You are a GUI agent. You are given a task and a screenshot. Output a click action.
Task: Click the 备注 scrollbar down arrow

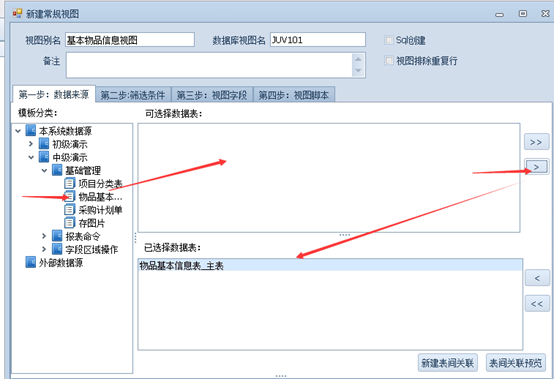(x=358, y=71)
